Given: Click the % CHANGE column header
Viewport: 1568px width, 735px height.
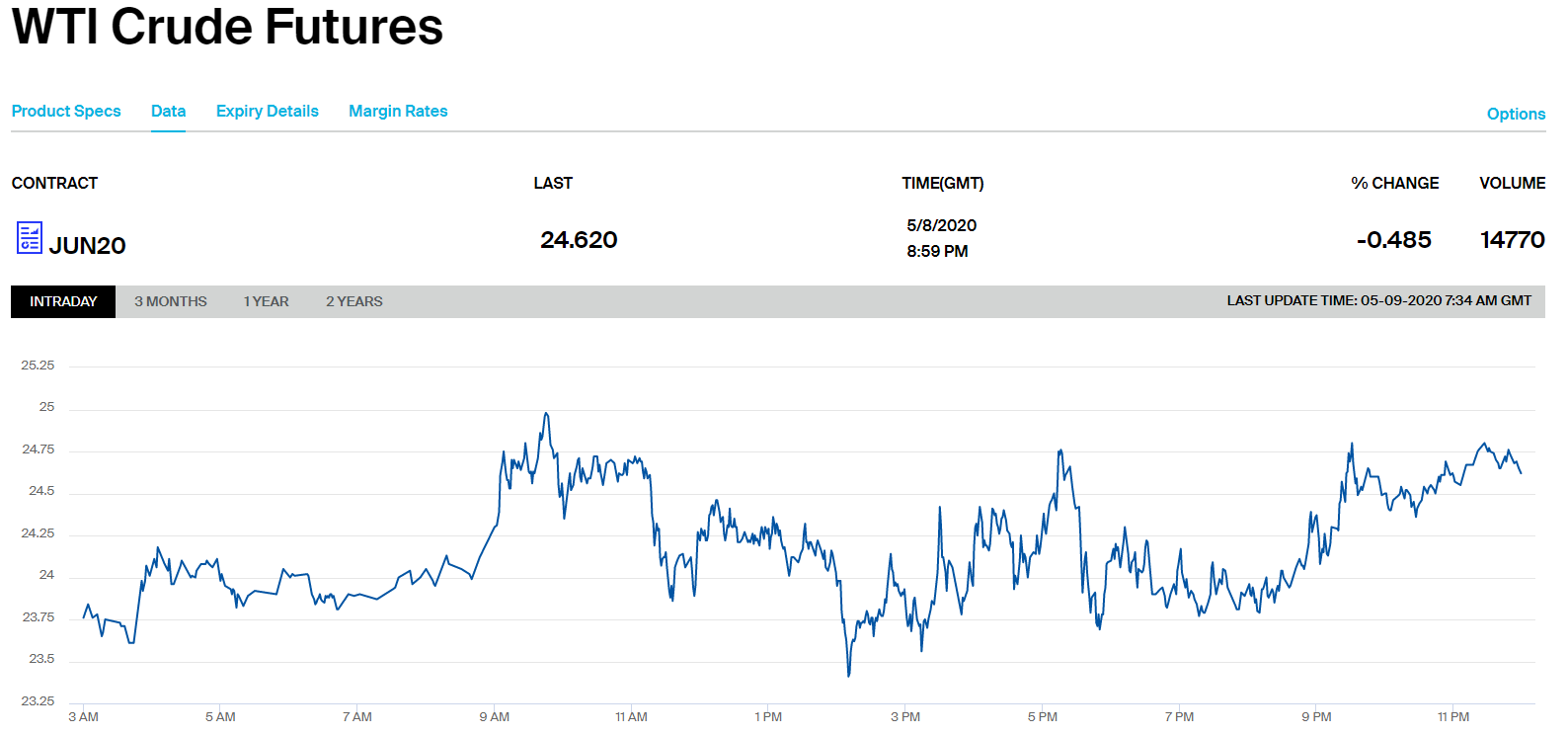Looking at the screenshot, I should (1395, 184).
